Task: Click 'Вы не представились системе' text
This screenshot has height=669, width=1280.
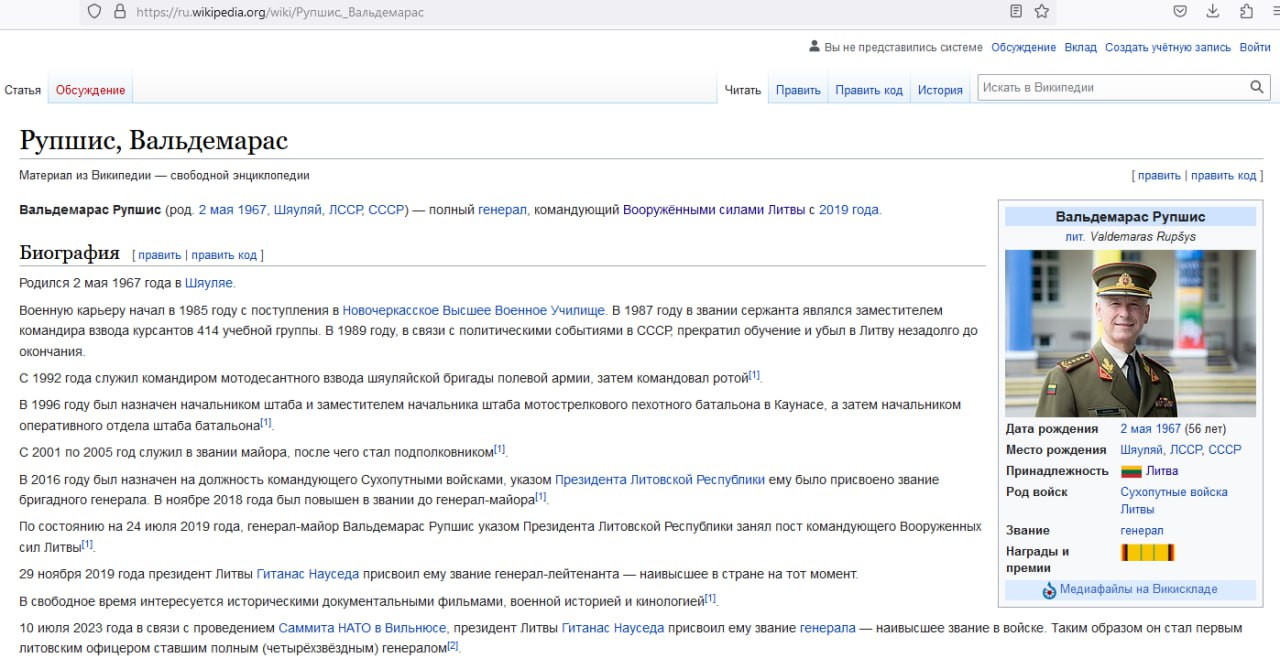Action: click(903, 47)
